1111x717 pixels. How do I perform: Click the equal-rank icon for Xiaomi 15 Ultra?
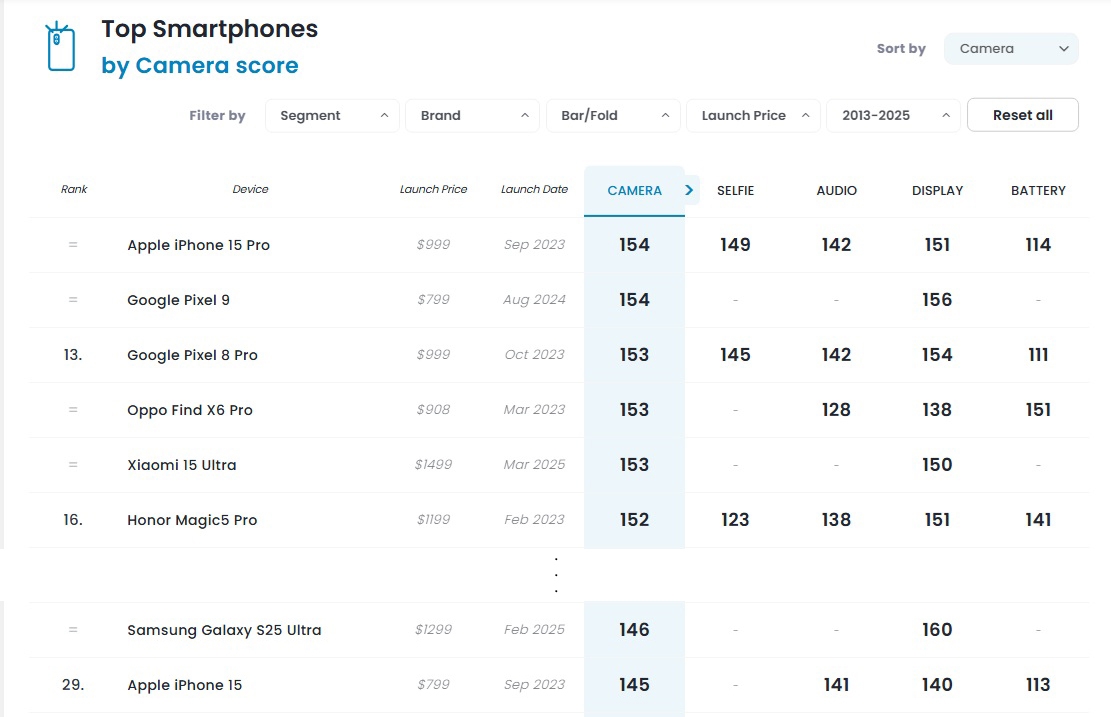(73, 465)
